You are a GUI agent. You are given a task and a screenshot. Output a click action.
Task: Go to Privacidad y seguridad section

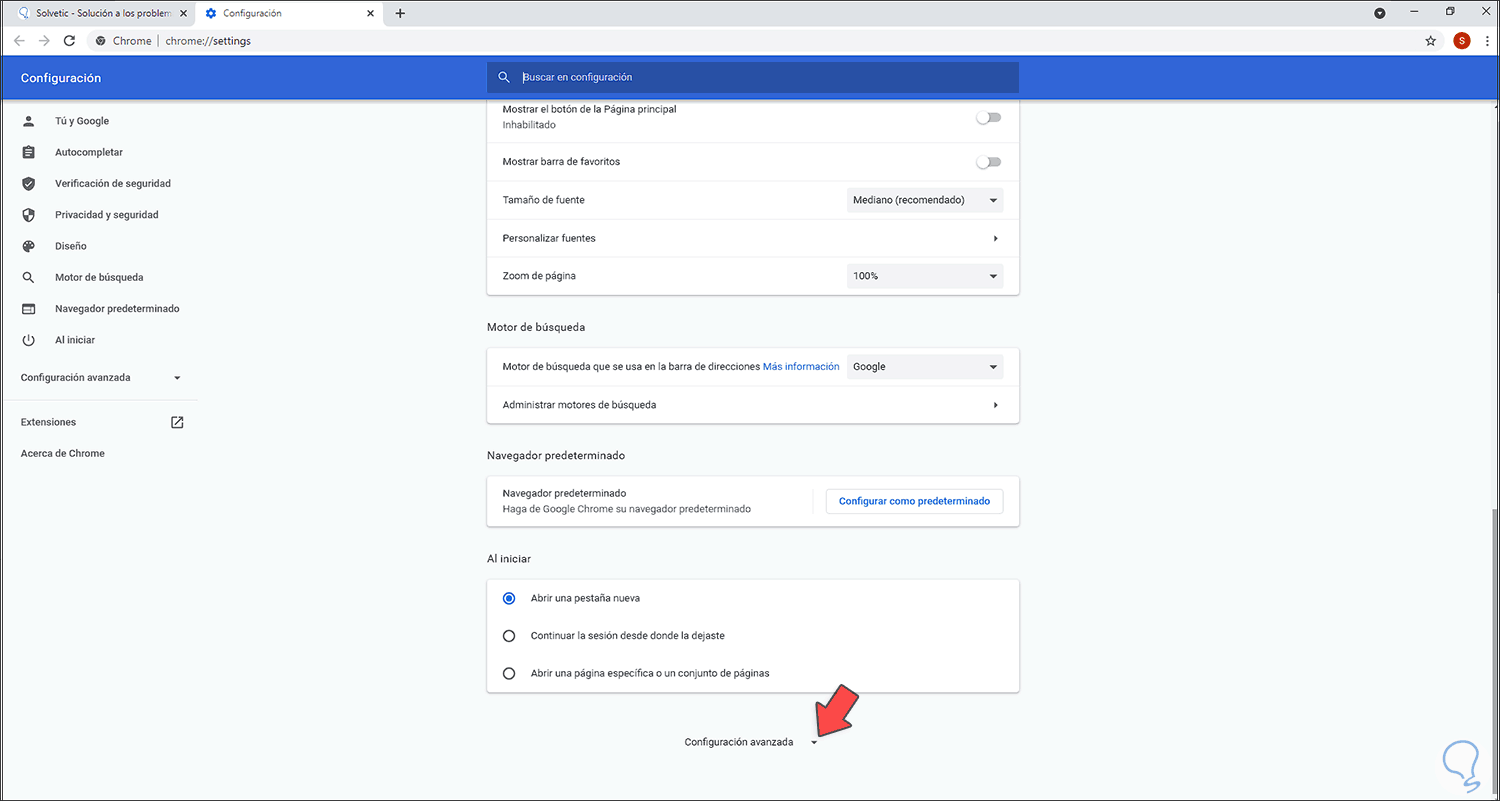(107, 215)
